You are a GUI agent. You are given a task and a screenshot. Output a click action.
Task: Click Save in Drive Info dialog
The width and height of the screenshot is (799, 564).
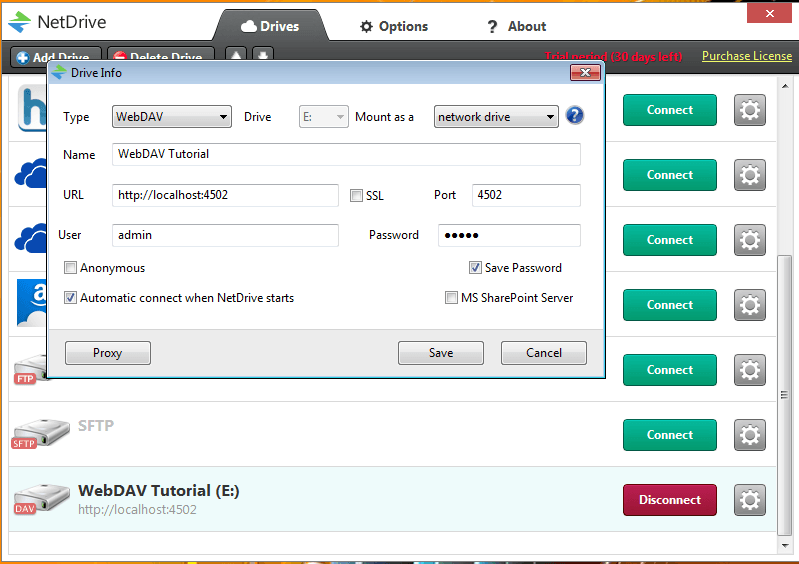point(441,353)
